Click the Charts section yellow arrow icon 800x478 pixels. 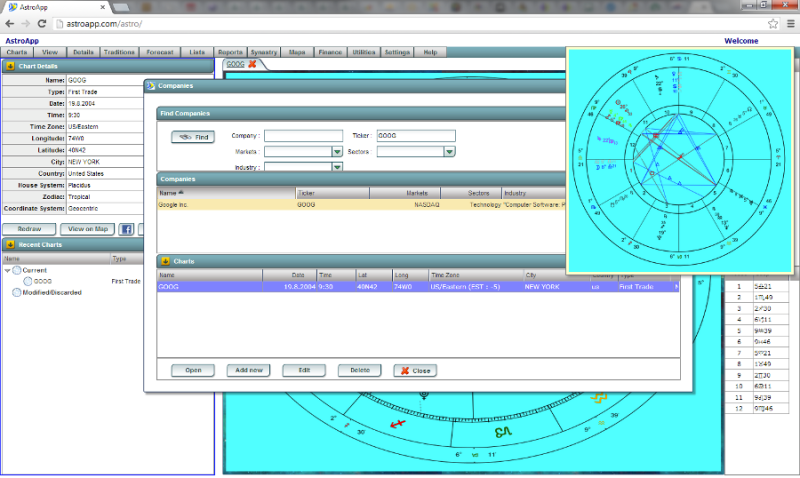[165, 261]
